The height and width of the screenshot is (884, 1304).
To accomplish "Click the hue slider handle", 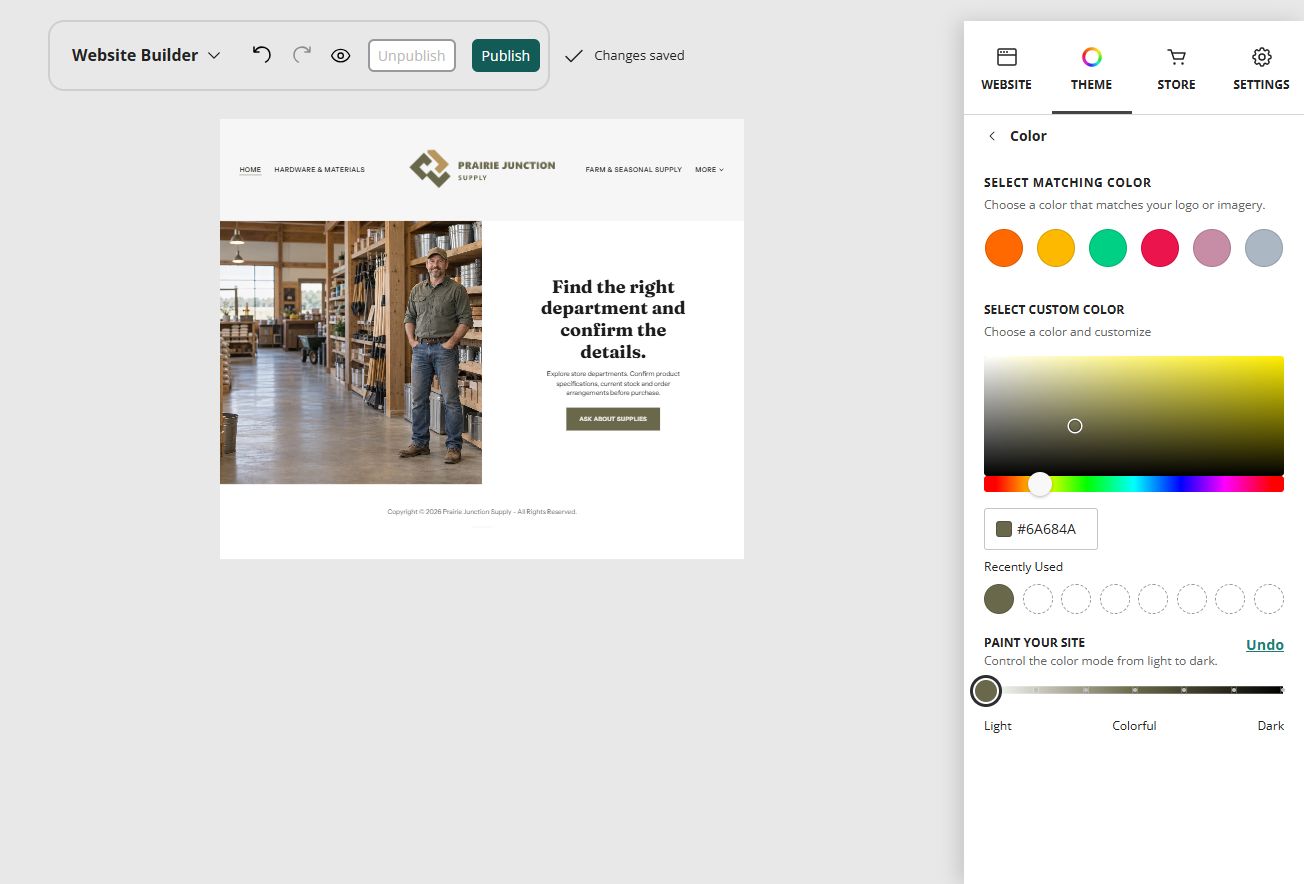I will pyautogui.click(x=1040, y=484).
